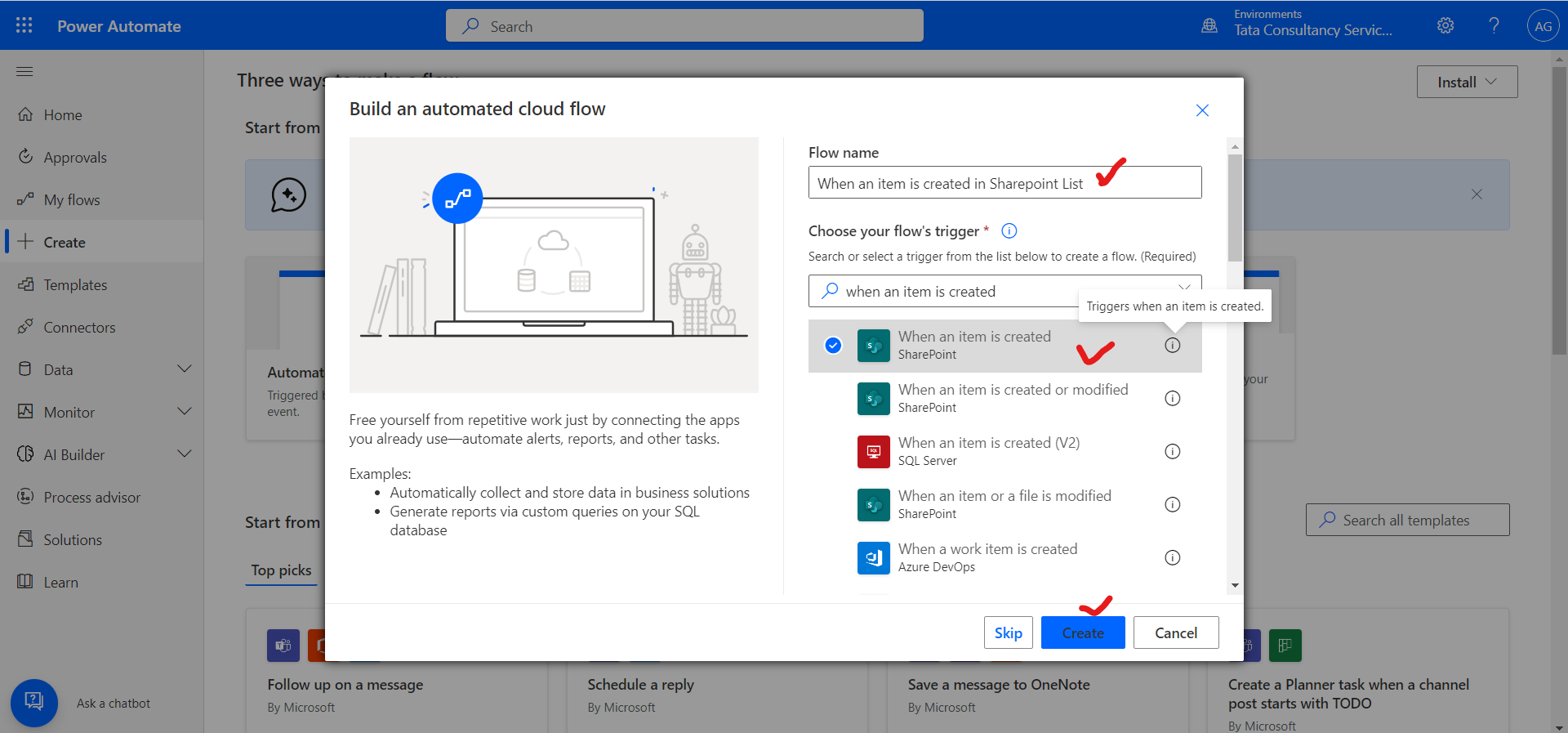Open the Ask a chatbot icon

point(34,703)
